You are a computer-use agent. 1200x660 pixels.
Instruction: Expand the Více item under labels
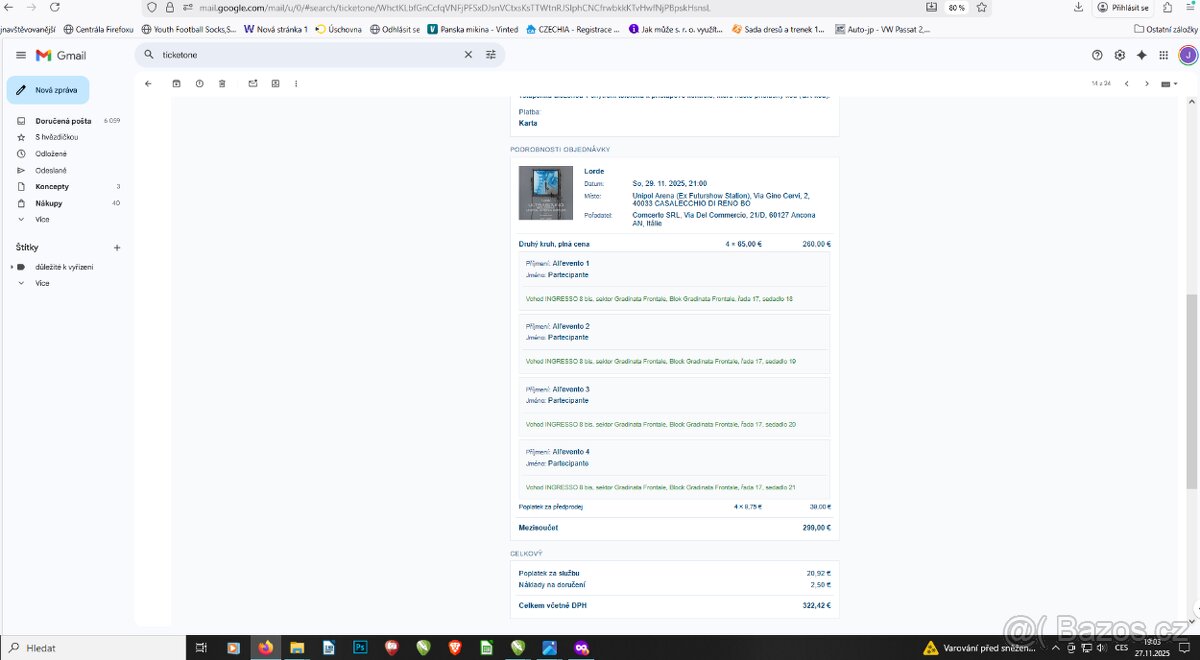pyautogui.click(x=42, y=283)
